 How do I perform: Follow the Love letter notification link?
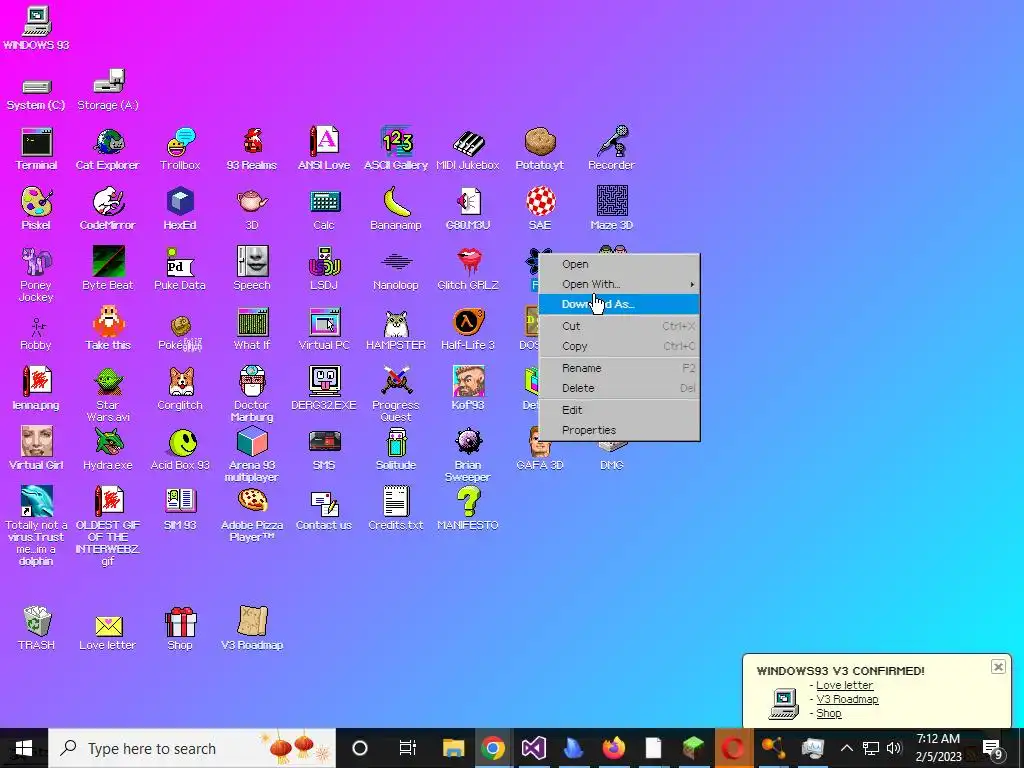click(844, 685)
